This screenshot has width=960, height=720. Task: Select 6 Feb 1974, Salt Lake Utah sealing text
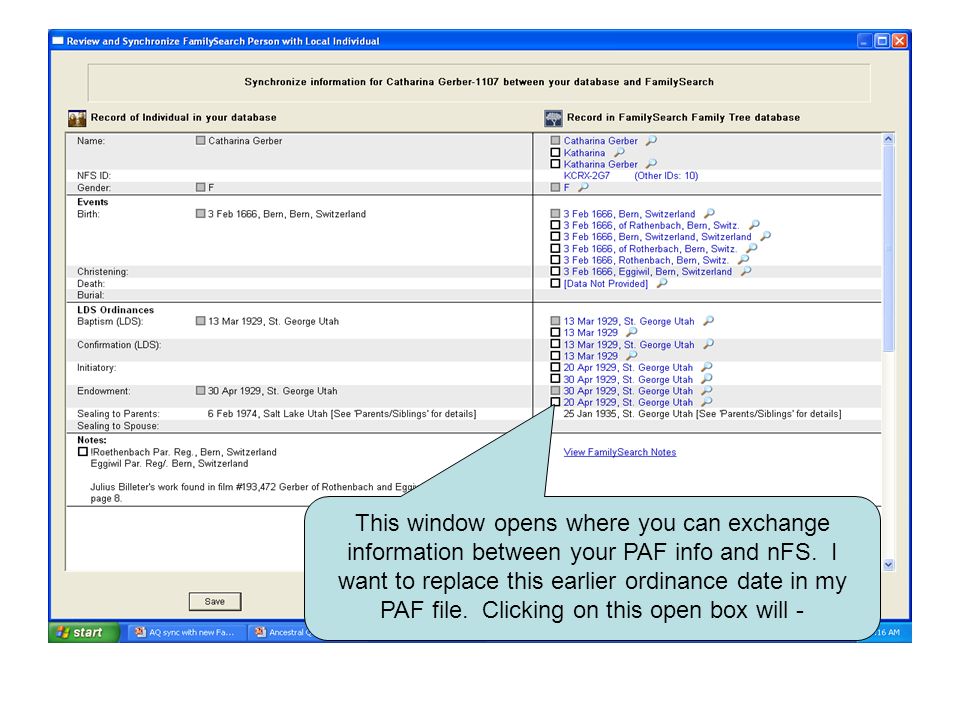pos(342,414)
